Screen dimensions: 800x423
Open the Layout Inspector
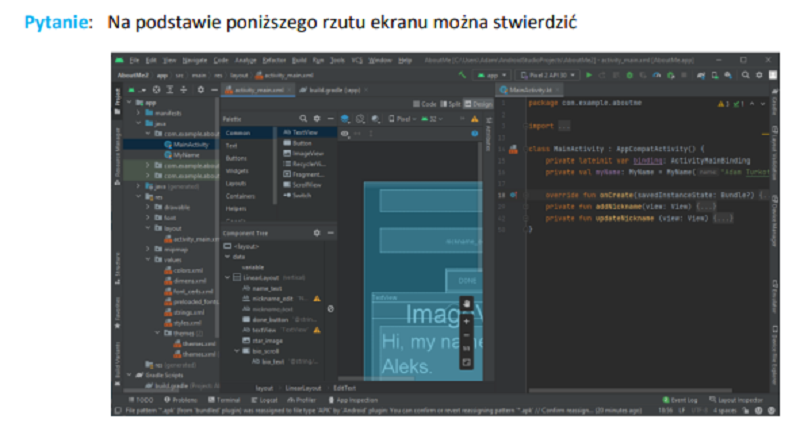click(x=736, y=400)
